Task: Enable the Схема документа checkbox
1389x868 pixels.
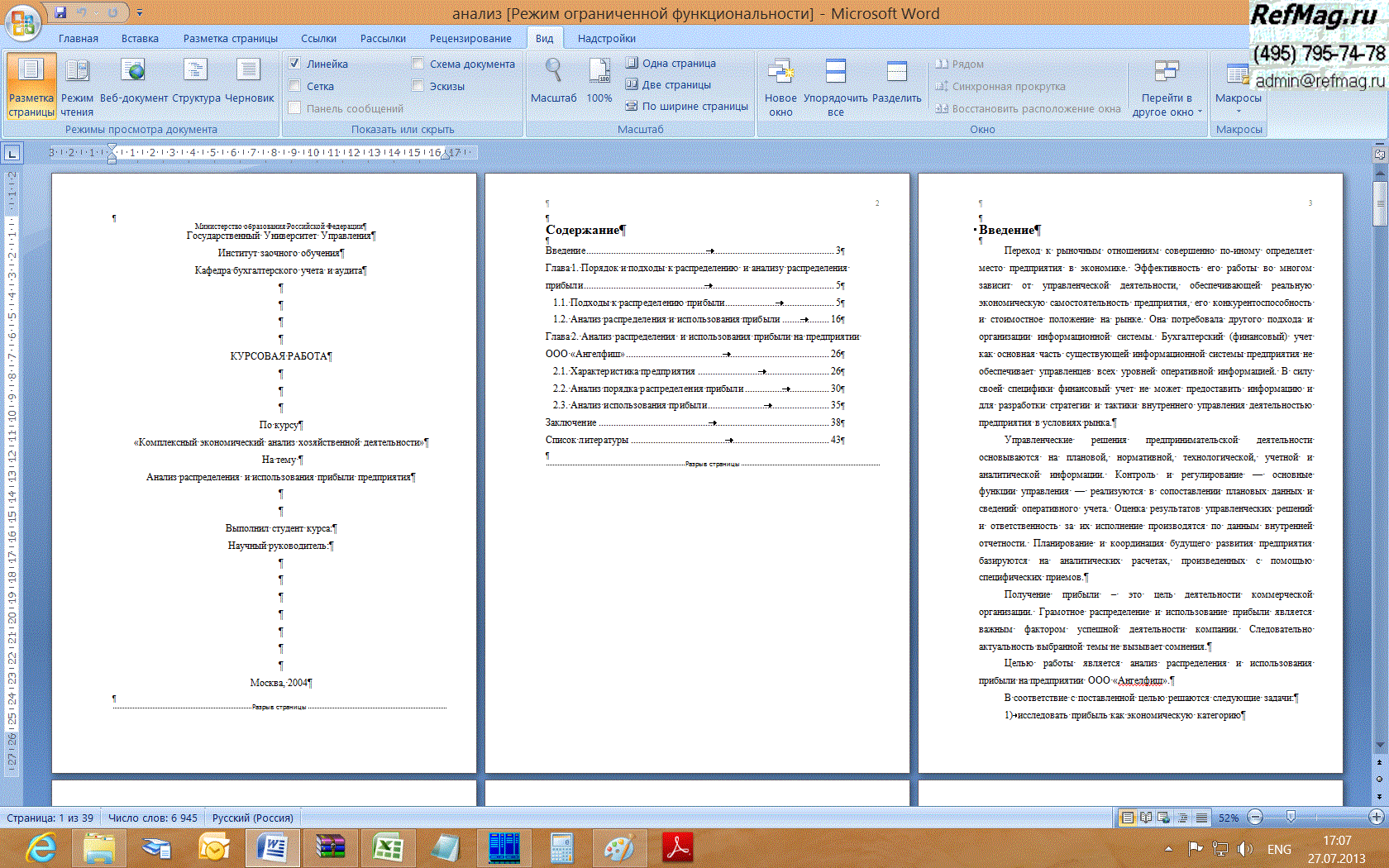Action: coord(418,64)
